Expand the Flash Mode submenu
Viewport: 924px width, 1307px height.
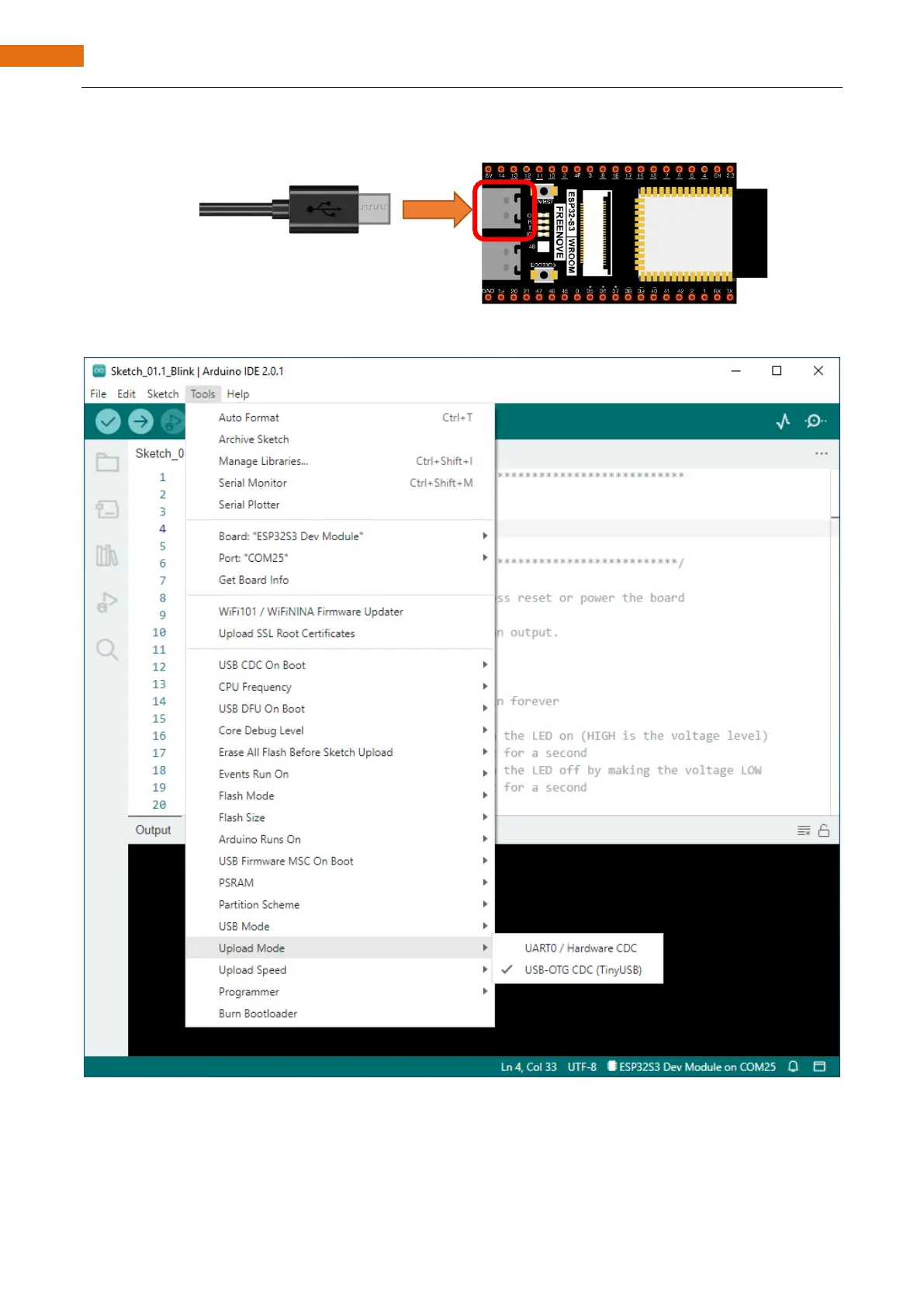click(340, 796)
